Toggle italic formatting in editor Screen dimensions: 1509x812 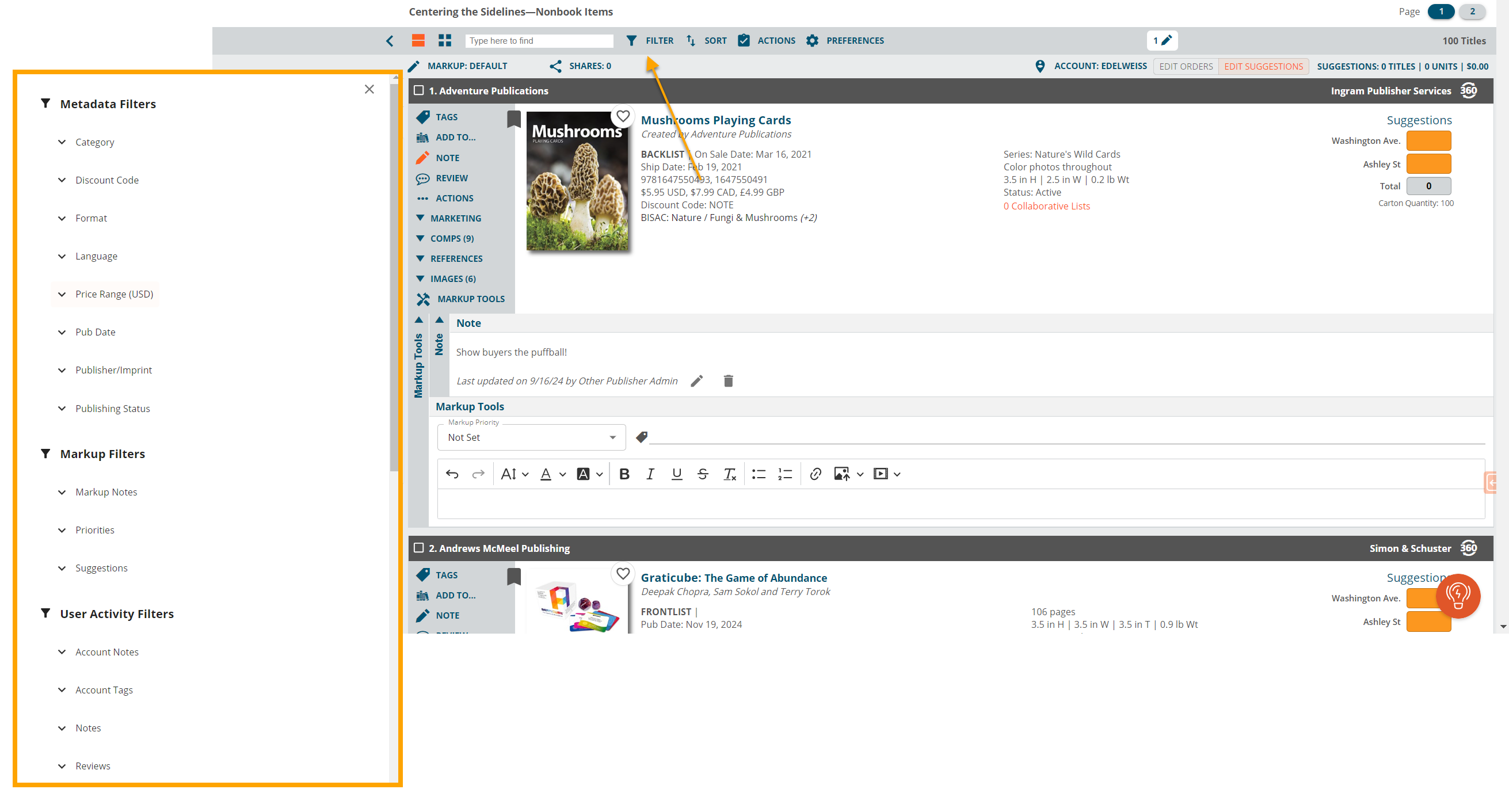(x=650, y=474)
